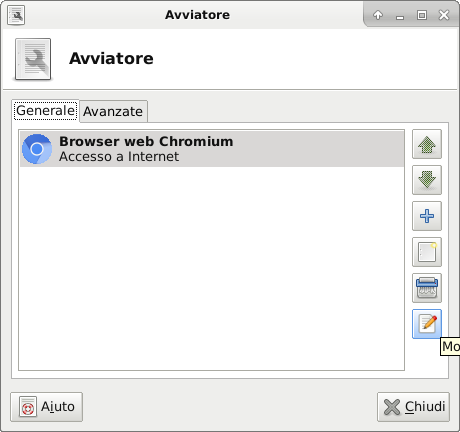Click the Chromium browser icon in list
Viewport: 460px width, 432px height.
[37, 149]
